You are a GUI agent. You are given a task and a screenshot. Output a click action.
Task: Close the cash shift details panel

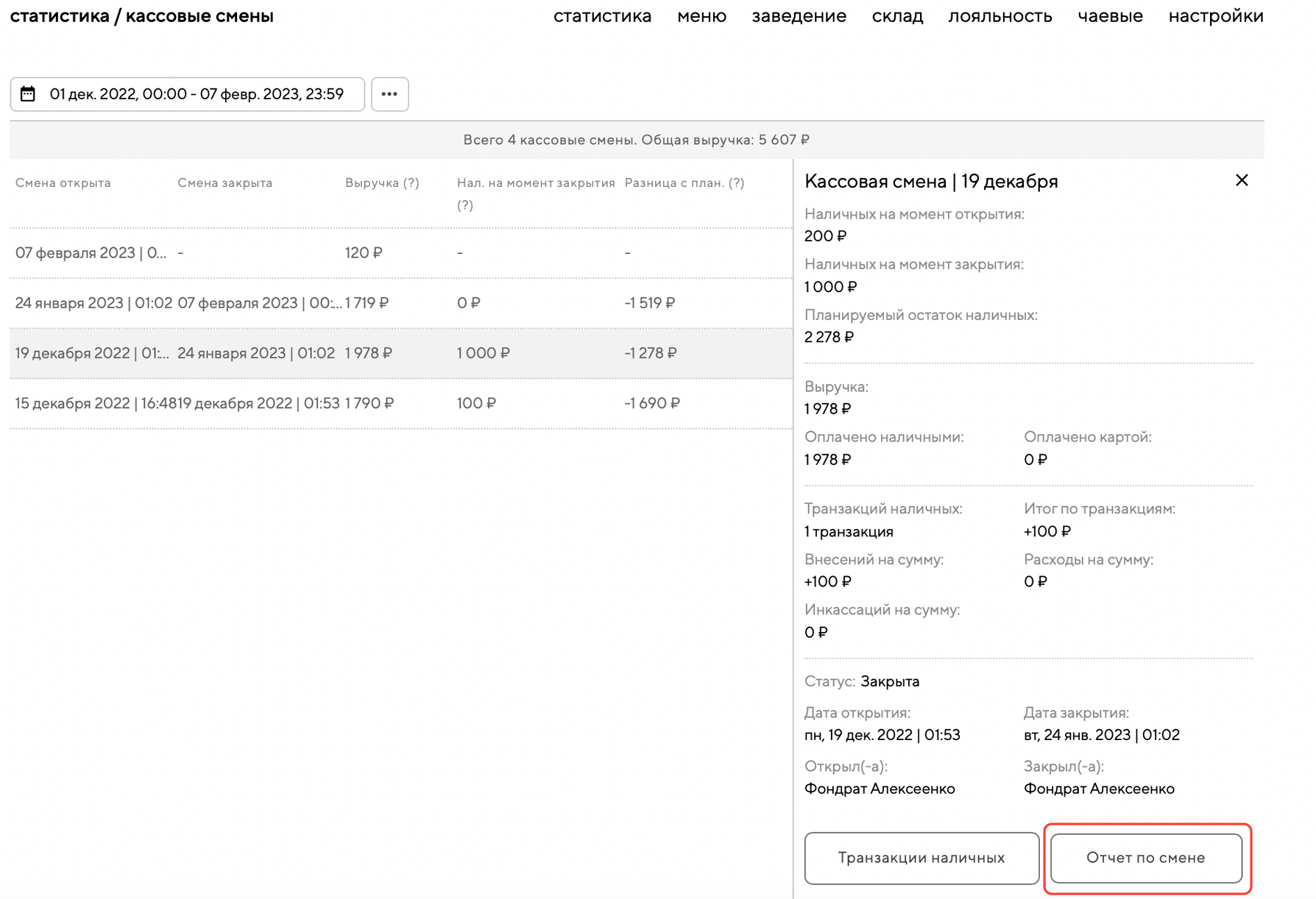point(1241,180)
